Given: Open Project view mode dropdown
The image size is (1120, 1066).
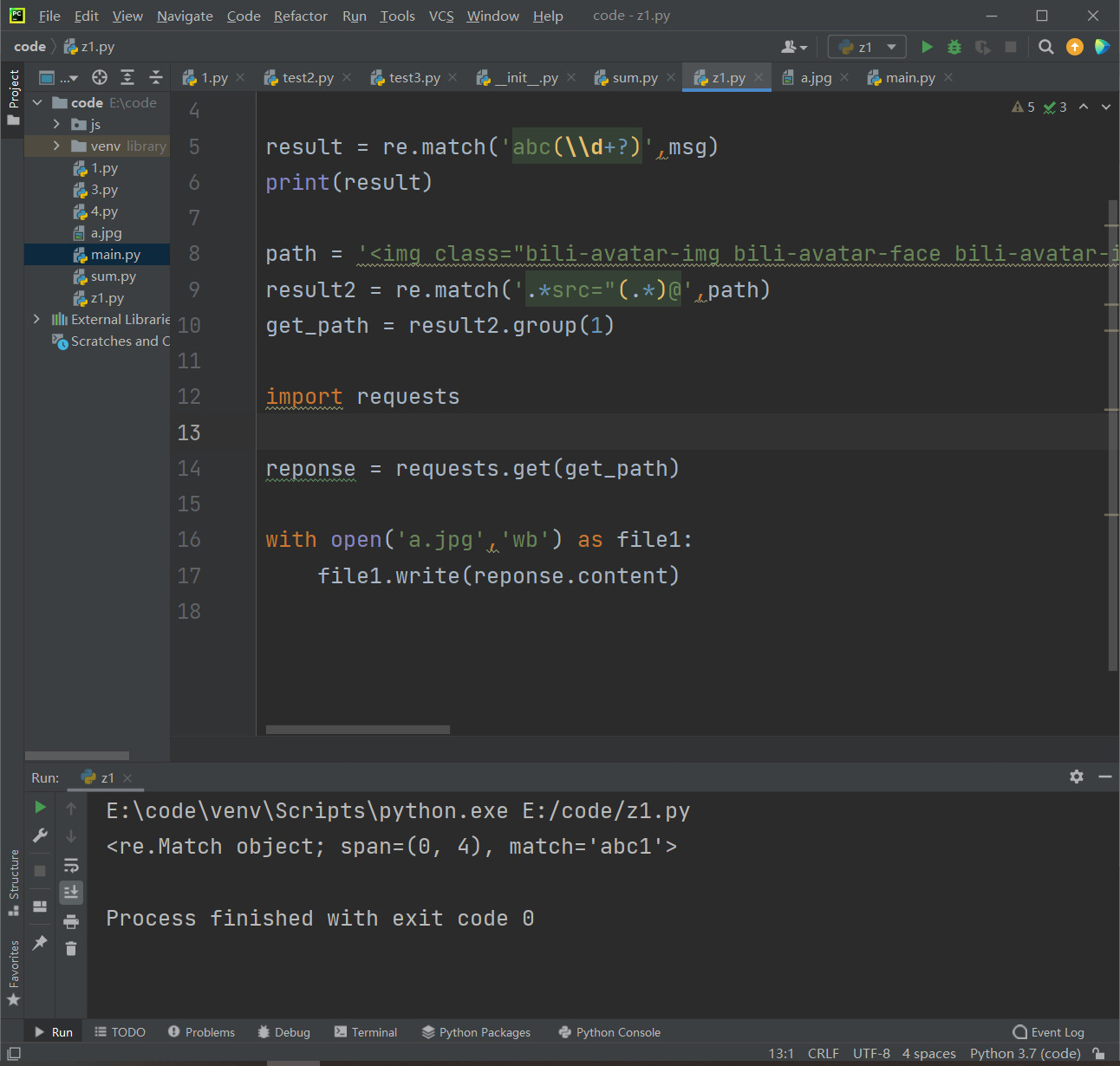Looking at the screenshot, I should (59, 77).
